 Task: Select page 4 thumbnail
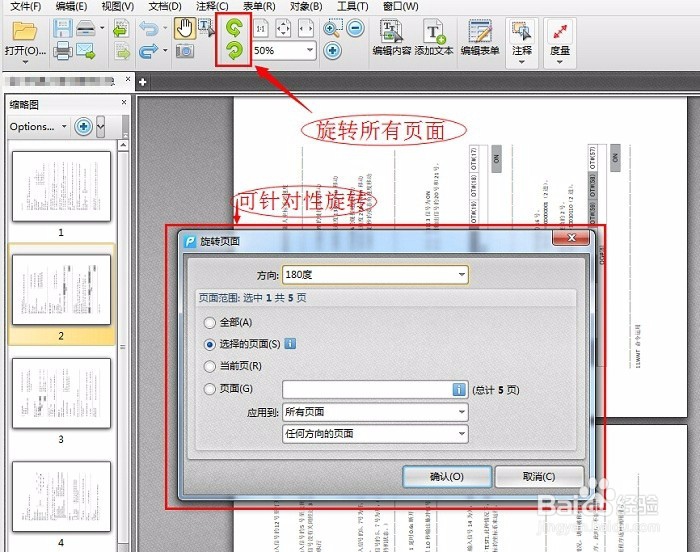pos(61,497)
